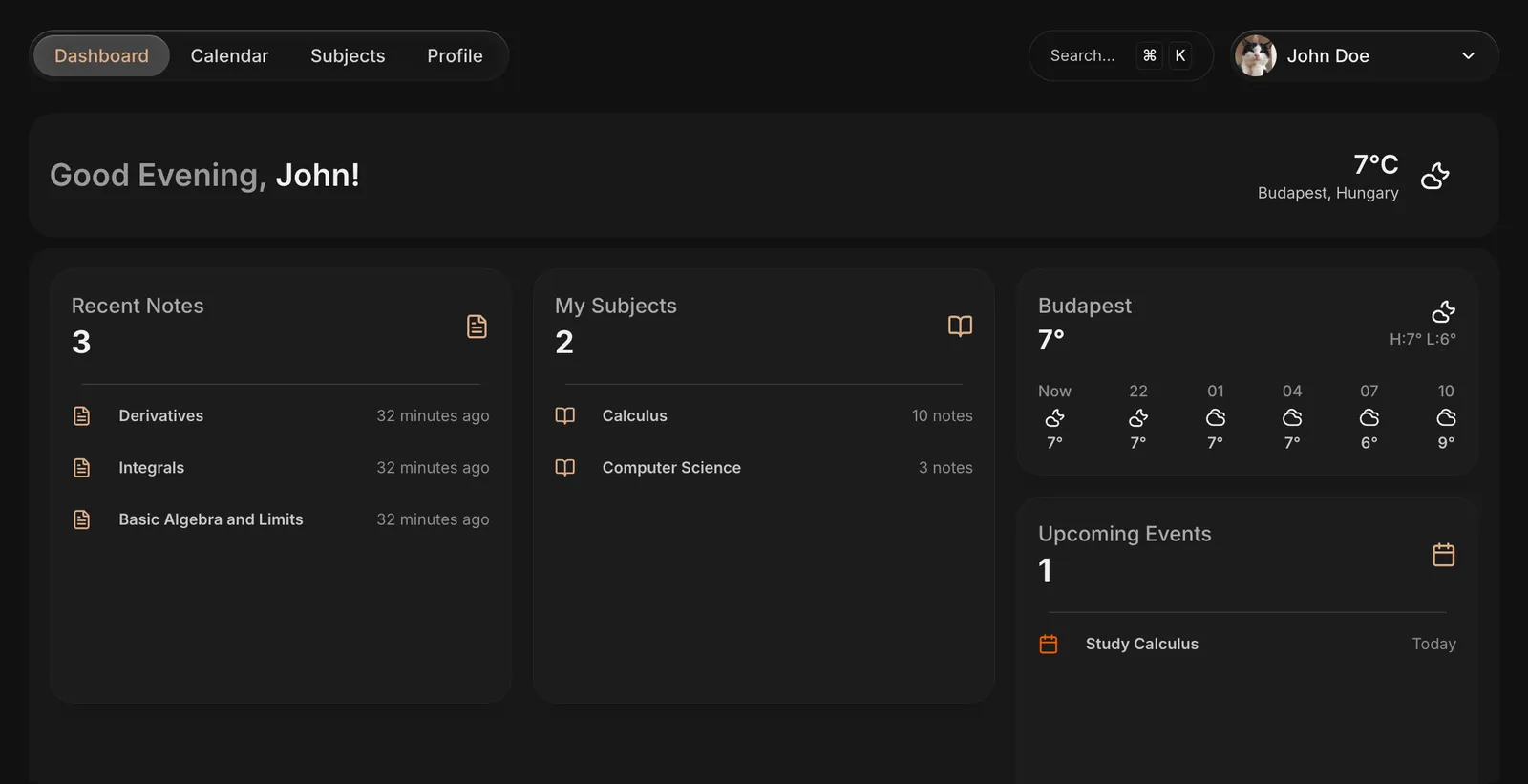Click the cloudy-moon icon in greeting banner
Image resolution: width=1528 pixels, height=784 pixels.
(x=1434, y=176)
